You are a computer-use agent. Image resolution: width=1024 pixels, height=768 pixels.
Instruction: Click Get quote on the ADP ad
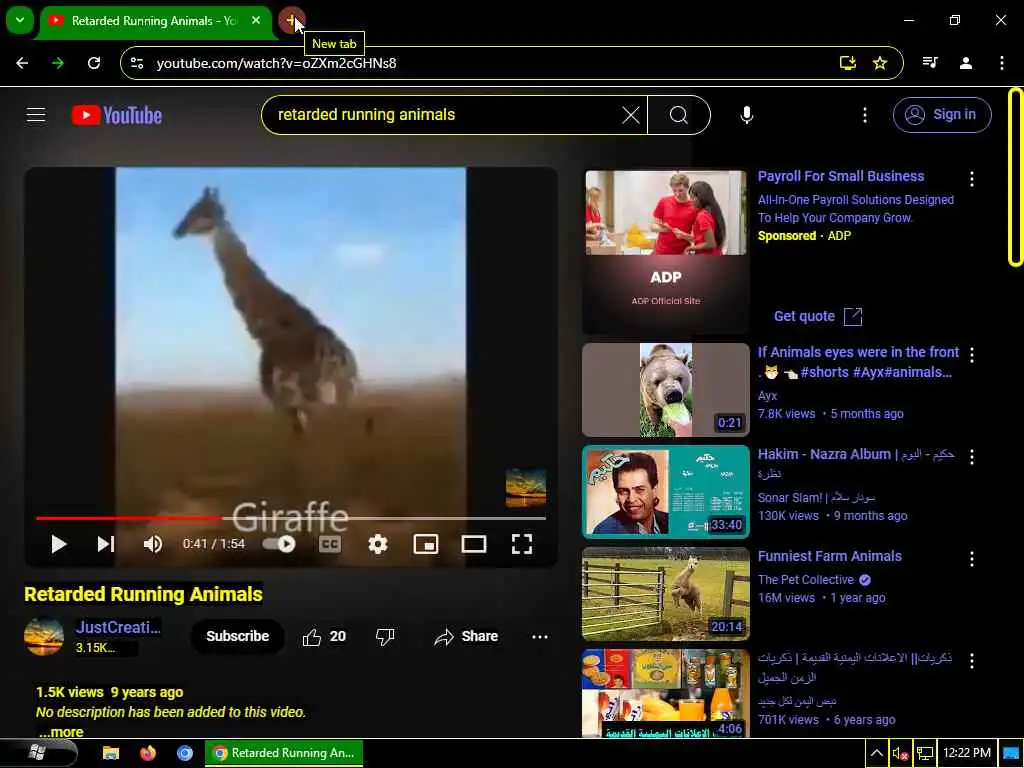tap(818, 317)
